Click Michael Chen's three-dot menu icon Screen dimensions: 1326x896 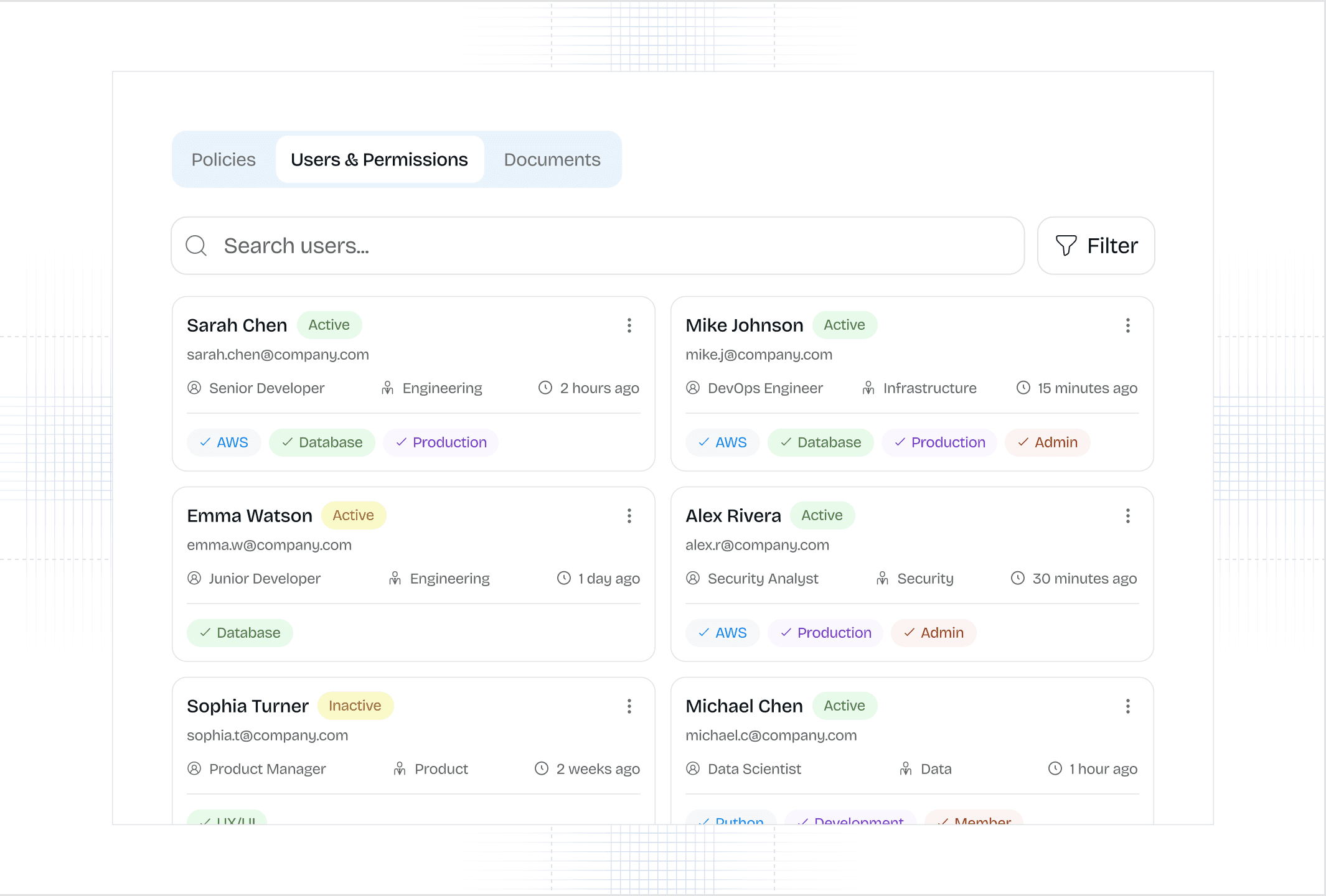click(x=1127, y=706)
